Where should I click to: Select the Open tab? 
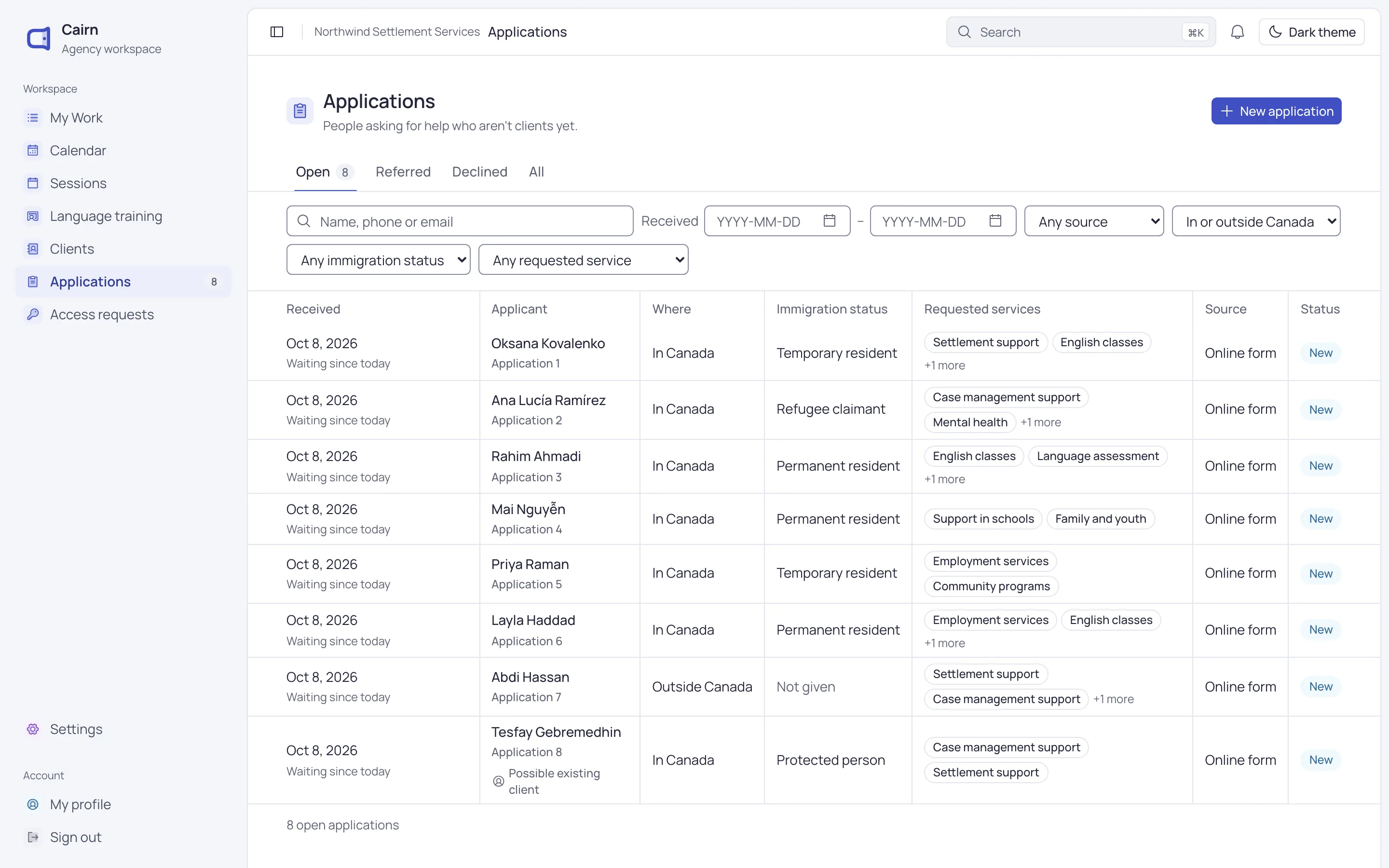click(x=325, y=172)
